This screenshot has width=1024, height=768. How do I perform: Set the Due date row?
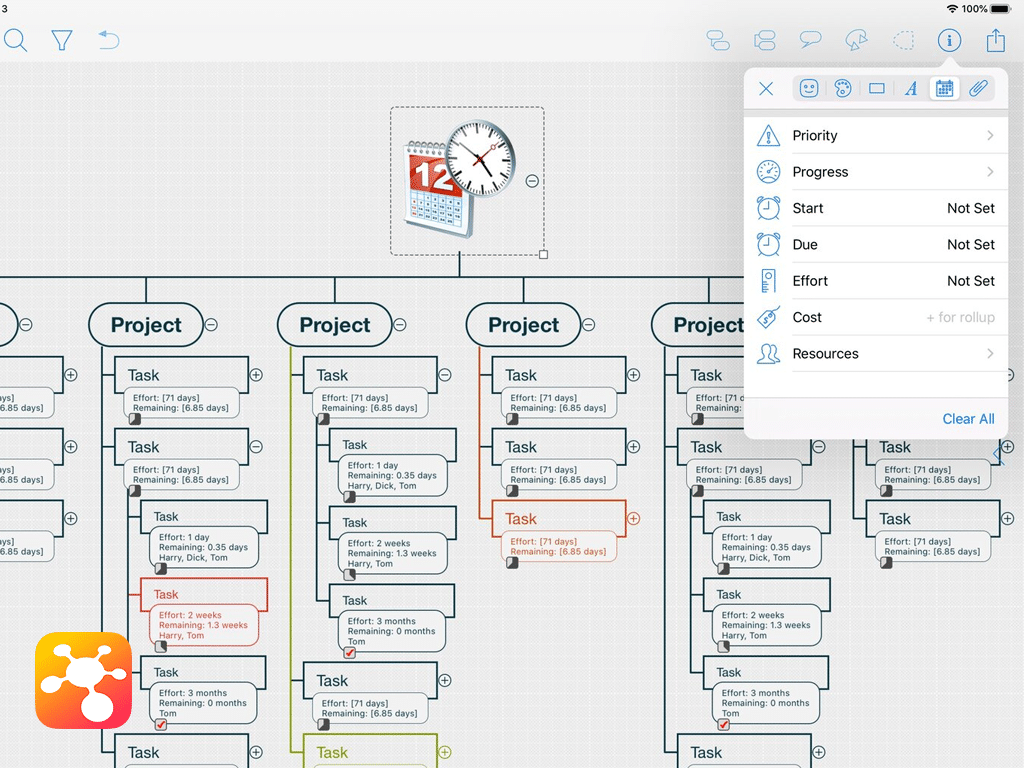pyautogui.click(x=876, y=245)
